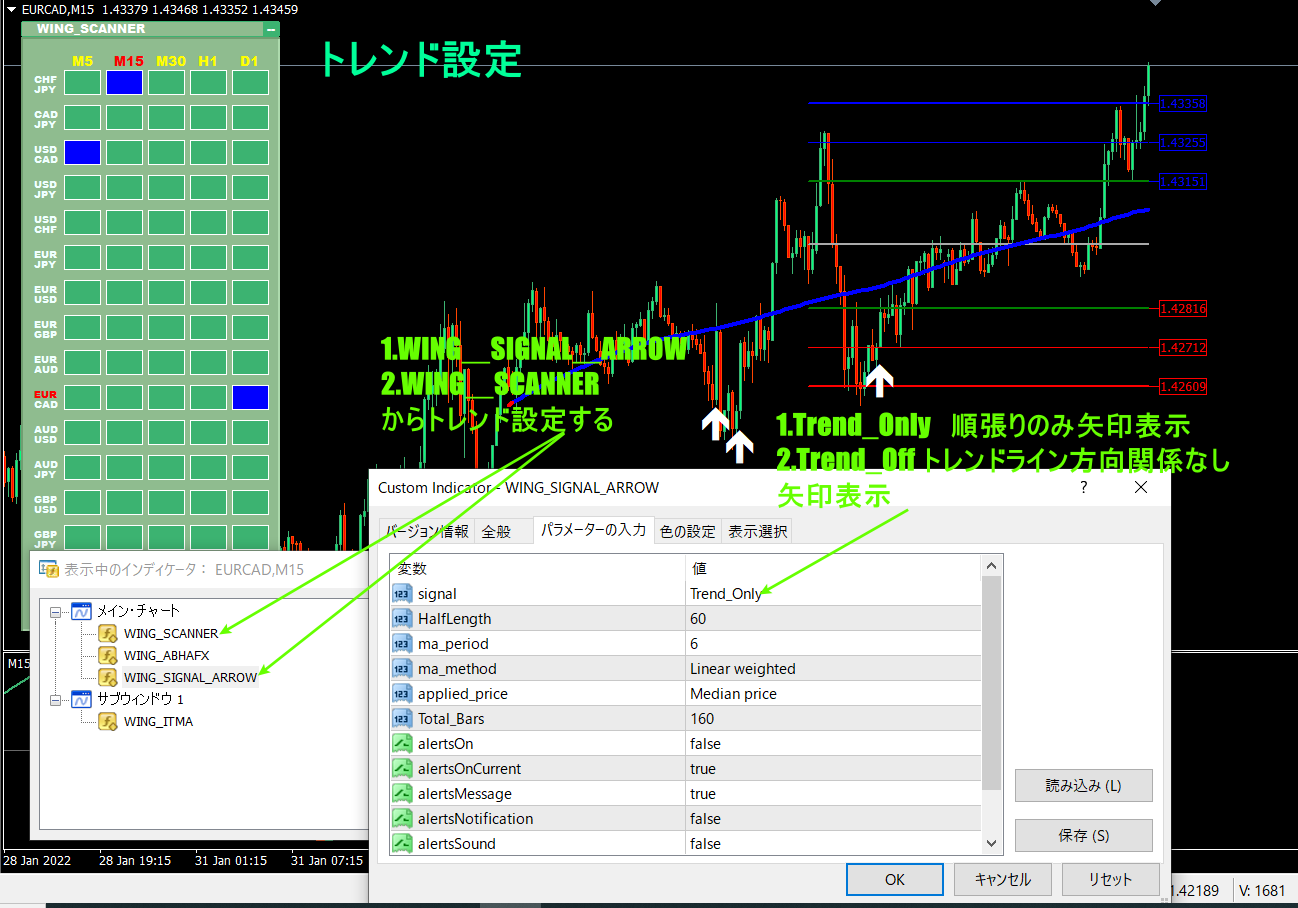The width and height of the screenshot is (1298, 908).
Task: Click the integer icon beside HalfLength
Action: click(x=402, y=619)
